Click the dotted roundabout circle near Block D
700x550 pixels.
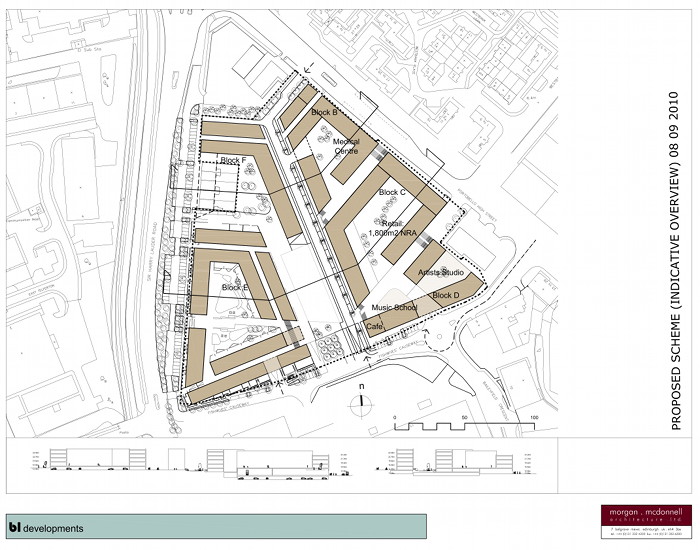point(440,336)
